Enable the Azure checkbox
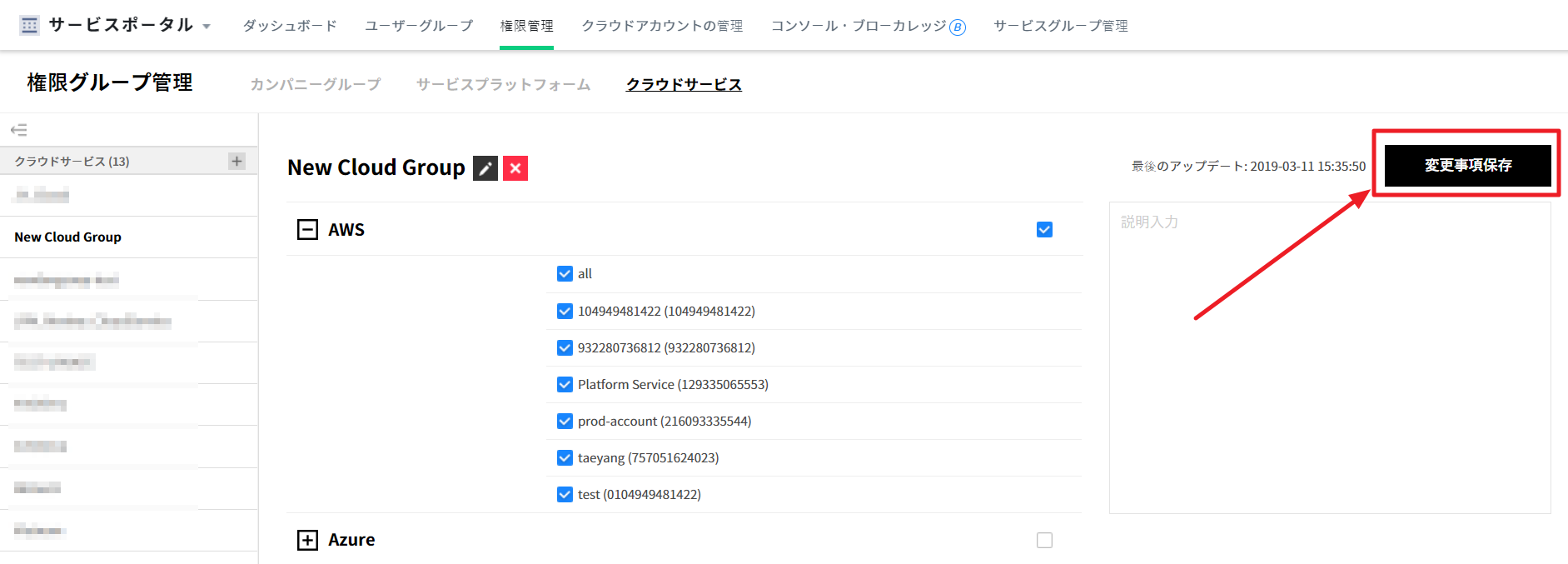1568x564 pixels. tap(1044, 540)
